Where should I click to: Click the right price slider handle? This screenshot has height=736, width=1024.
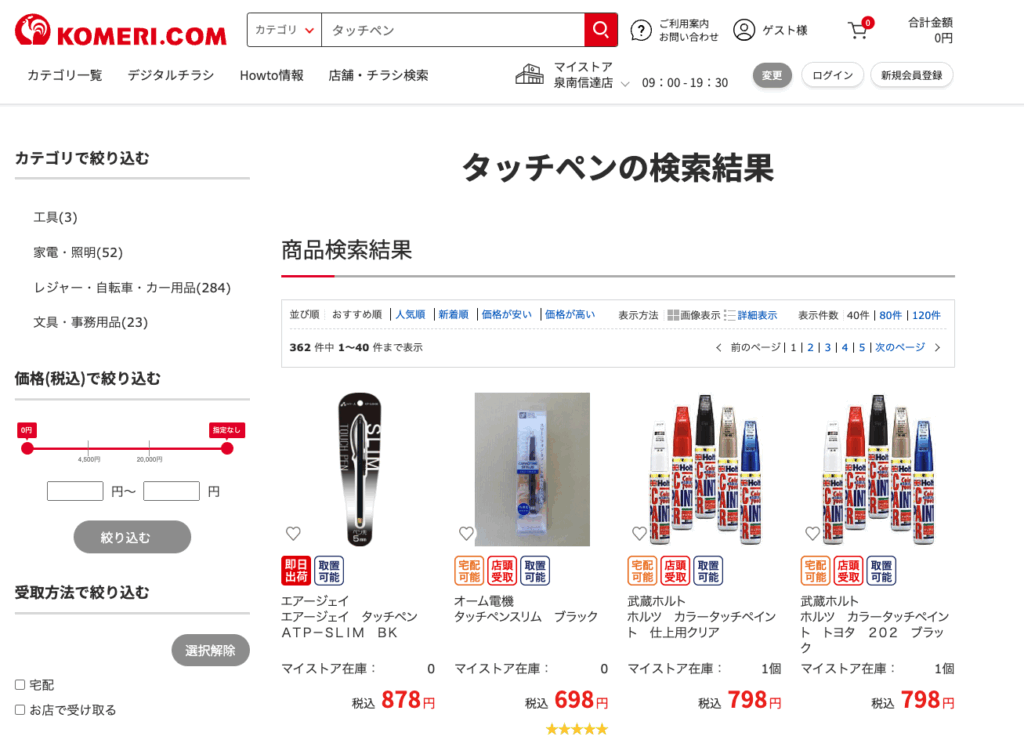[x=227, y=448]
